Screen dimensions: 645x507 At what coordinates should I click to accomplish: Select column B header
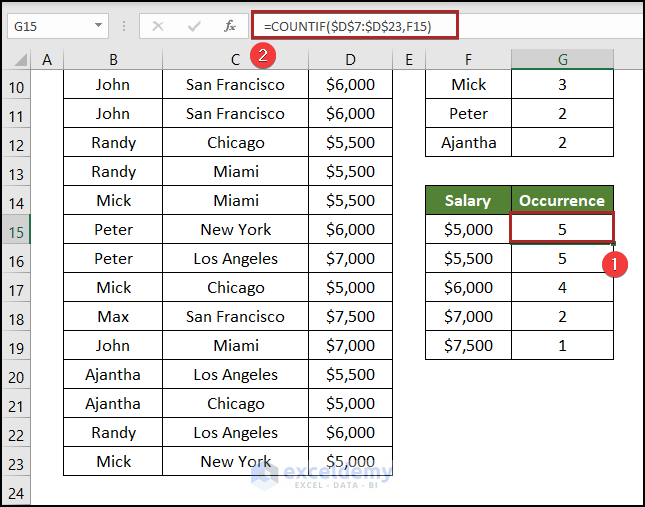(x=113, y=61)
